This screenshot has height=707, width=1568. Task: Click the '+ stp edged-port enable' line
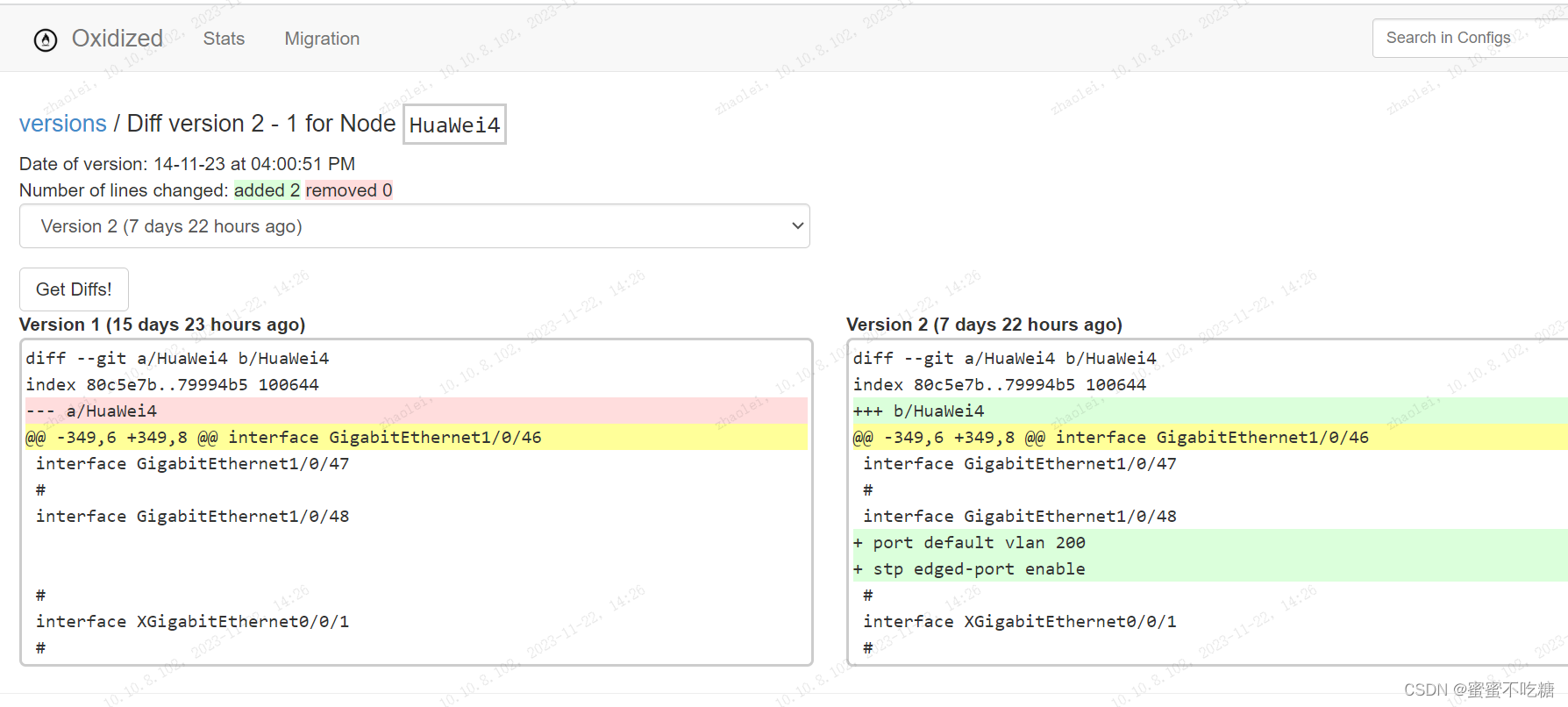point(1210,568)
